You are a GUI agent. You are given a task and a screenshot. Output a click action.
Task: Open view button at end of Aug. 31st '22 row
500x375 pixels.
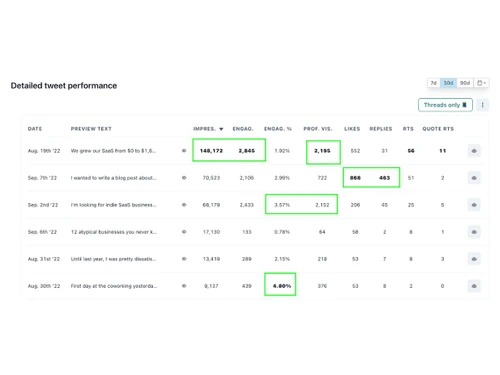click(474, 259)
